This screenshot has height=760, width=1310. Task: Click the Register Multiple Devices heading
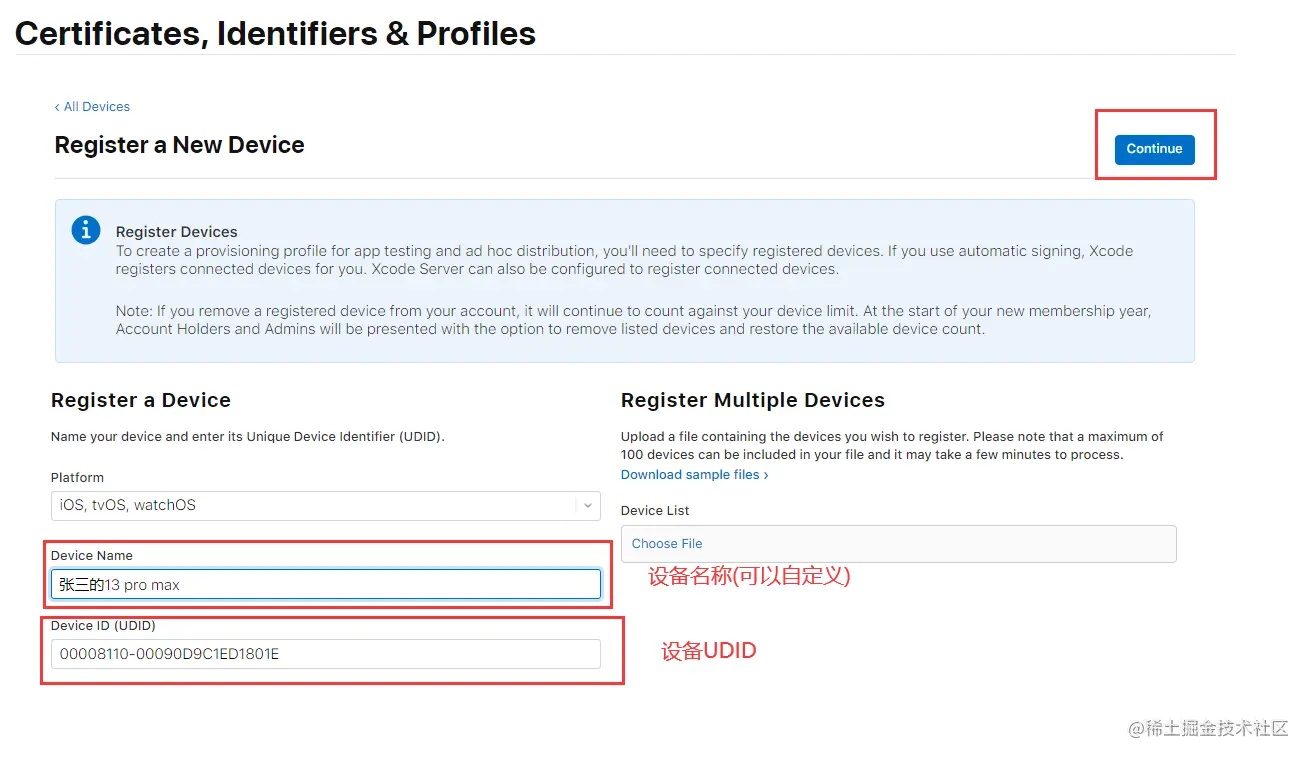click(x=752, y=400)
